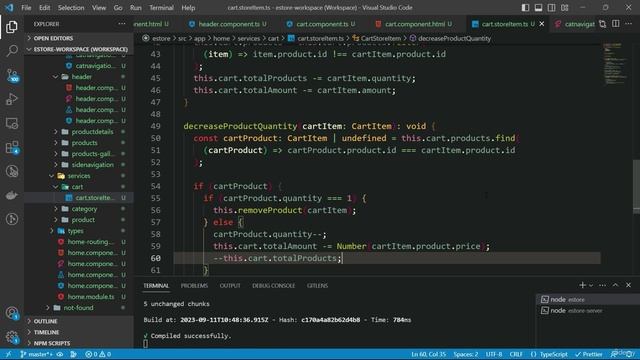Image resolution: width=640 pixels, height=360 pixels.
Task: Open the Selection menu
Action: click(x=71, y=8)
